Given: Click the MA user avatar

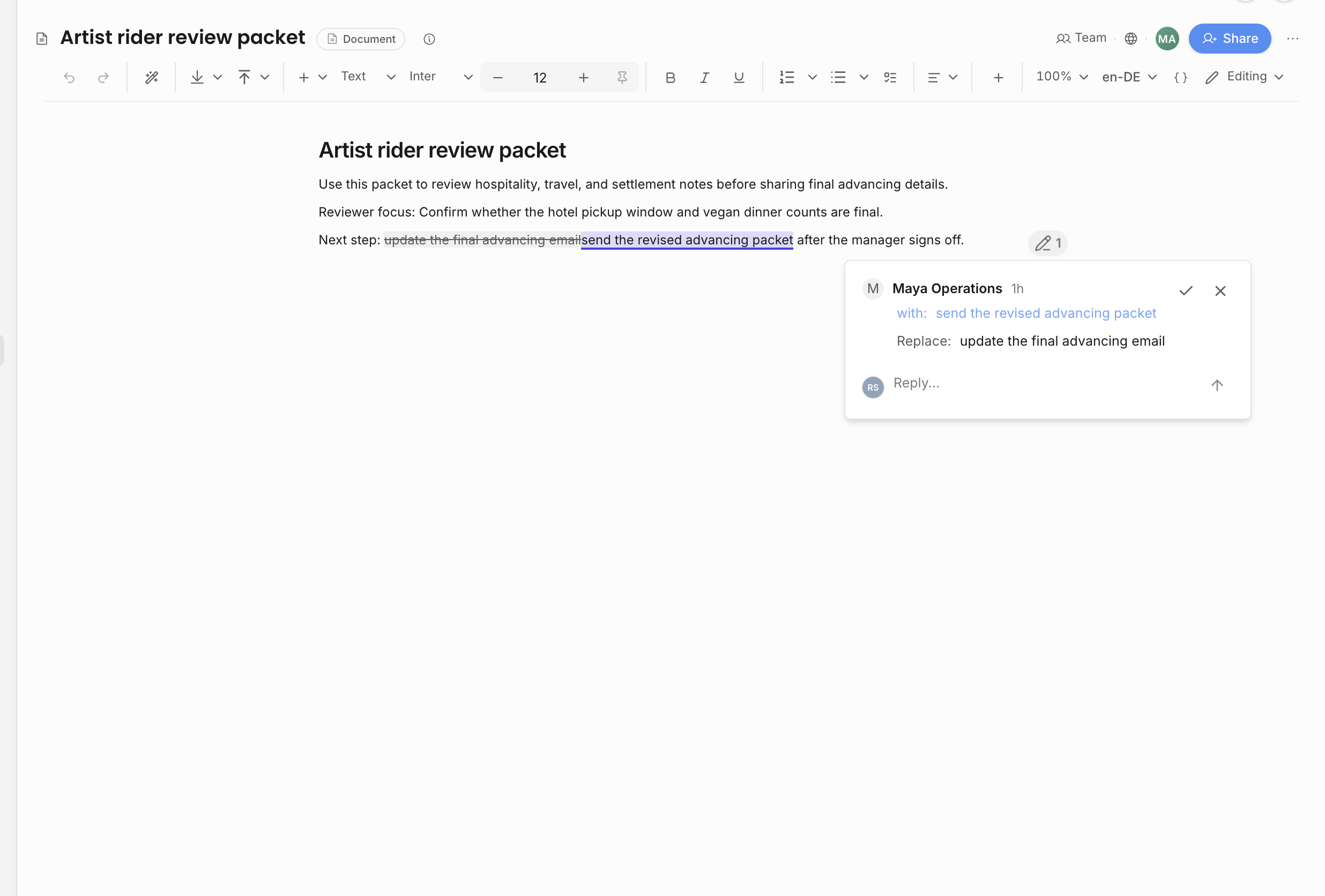Looking at the screenshot, I should pos(1167,39).
